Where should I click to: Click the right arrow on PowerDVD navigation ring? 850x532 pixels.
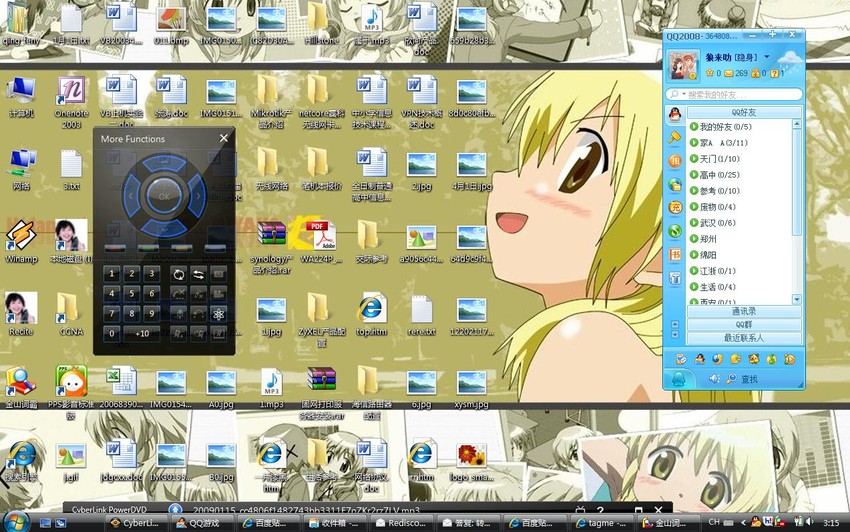point(197,196)
